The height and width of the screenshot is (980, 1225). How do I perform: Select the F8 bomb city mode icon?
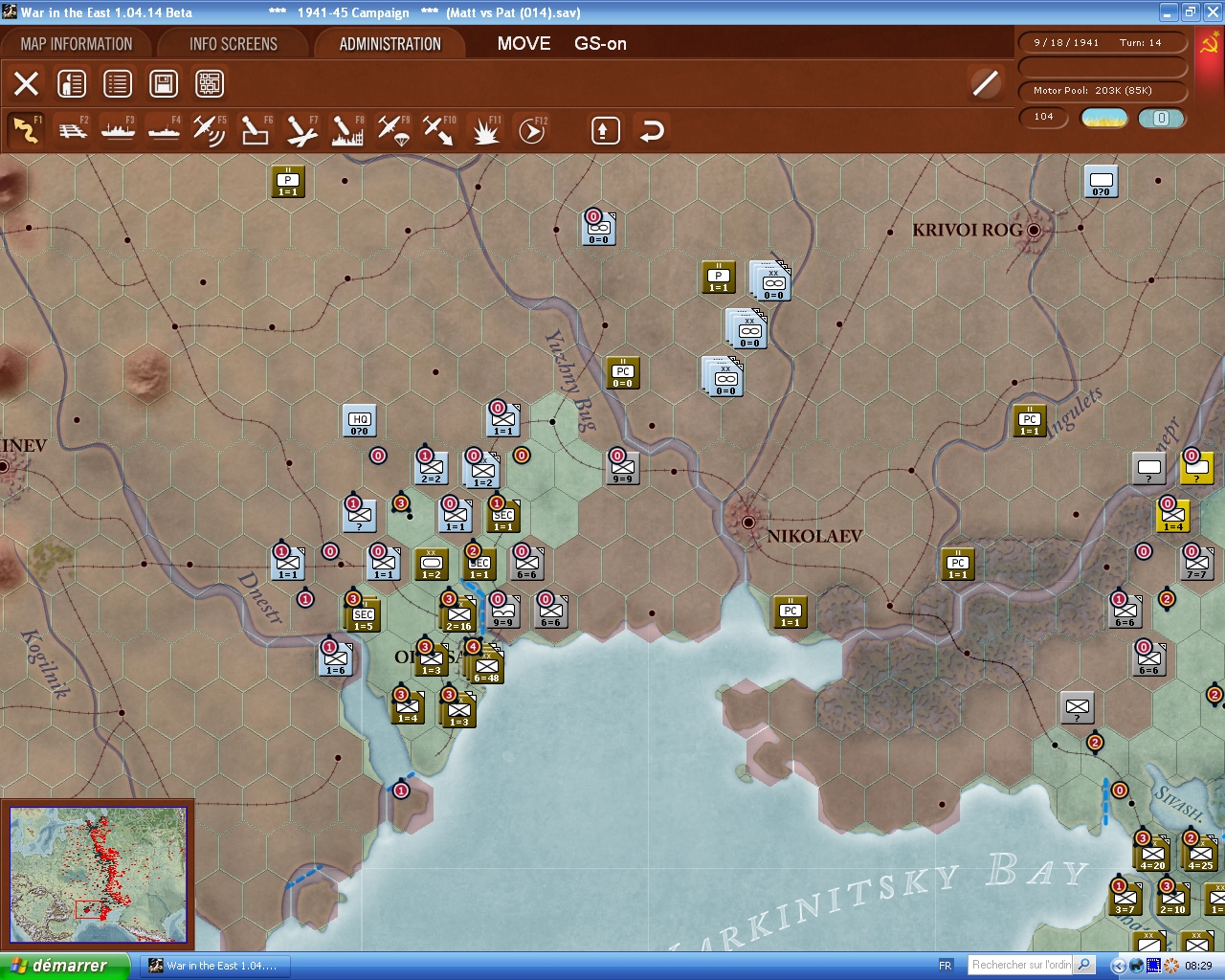347,130
